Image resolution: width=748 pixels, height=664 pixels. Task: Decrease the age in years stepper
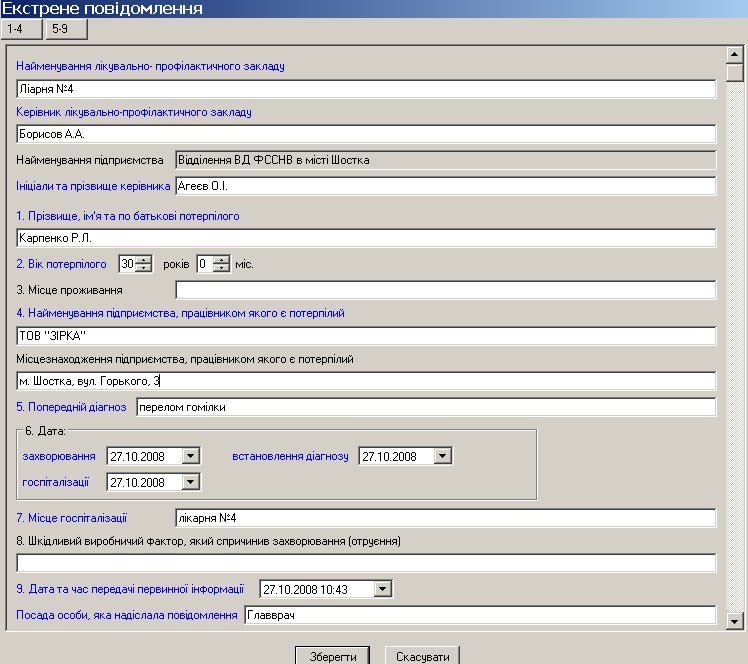pyautogui.click(x=144, y=268)
